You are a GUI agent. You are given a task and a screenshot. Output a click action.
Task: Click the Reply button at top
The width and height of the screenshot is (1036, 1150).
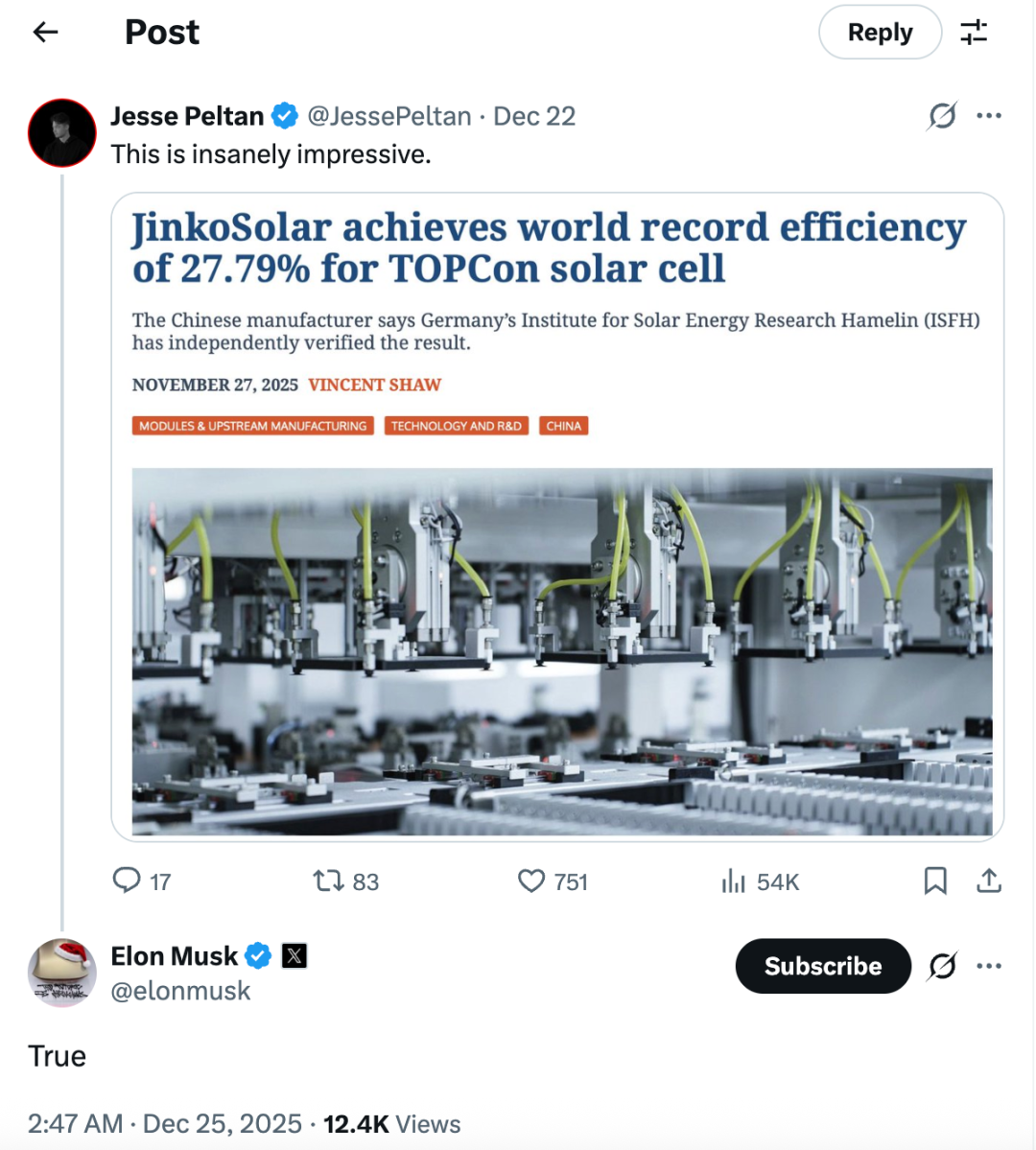pyautogui.click(x=880, y=33)
